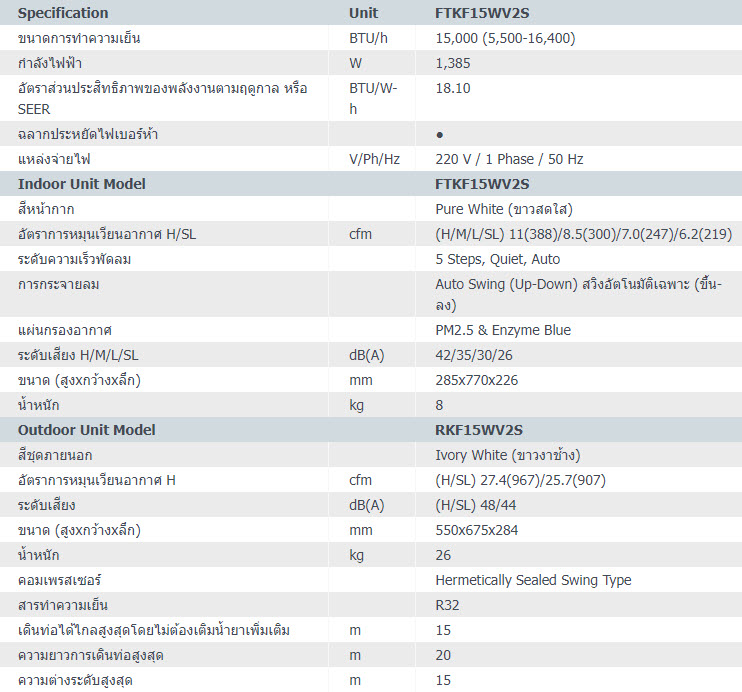Select 'Hermetically Sealed Swing Type' value

[x=533, y=581]
